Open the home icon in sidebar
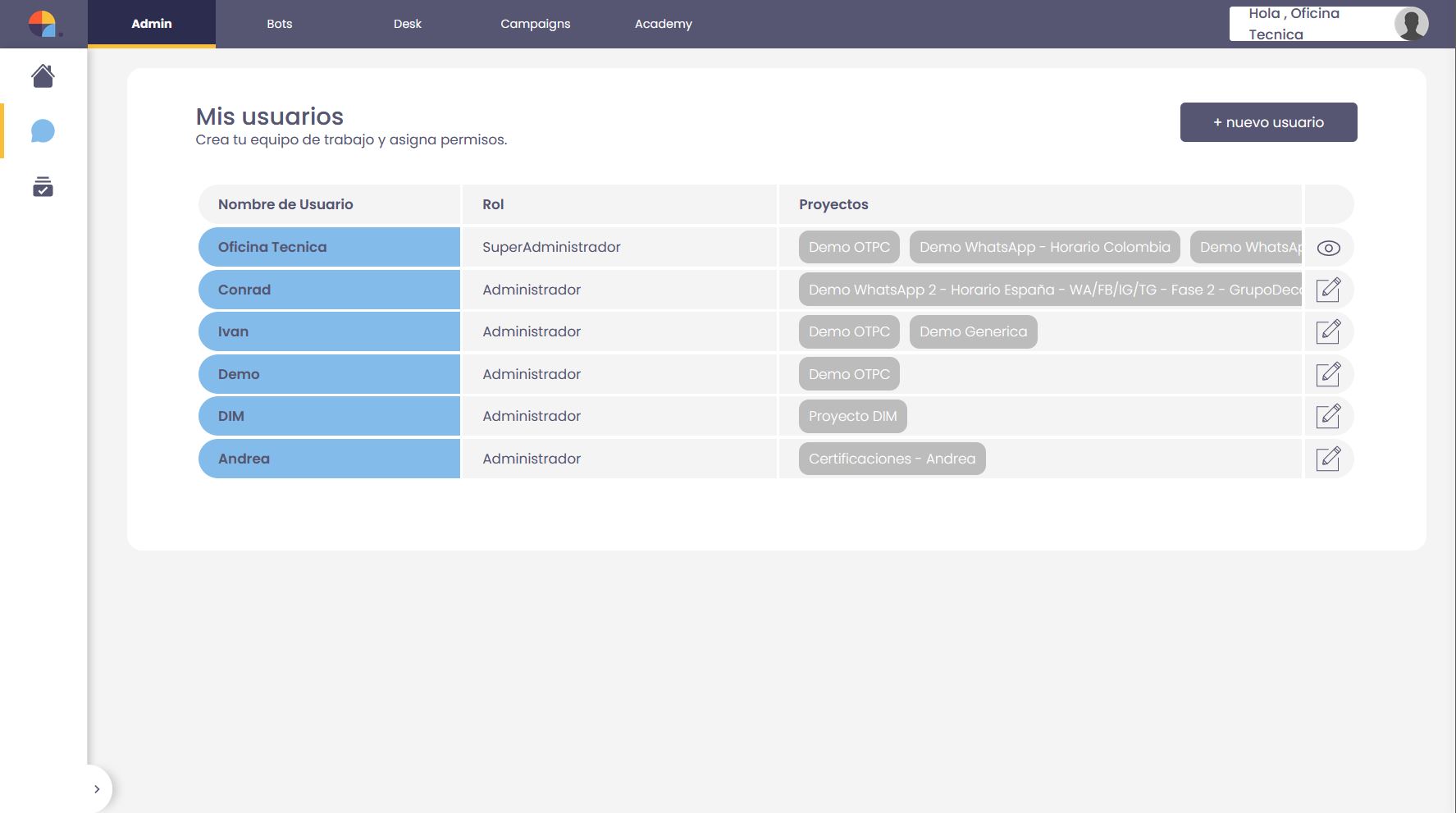The width and height of the screenshot is (1456, 813). click(43, 76)
